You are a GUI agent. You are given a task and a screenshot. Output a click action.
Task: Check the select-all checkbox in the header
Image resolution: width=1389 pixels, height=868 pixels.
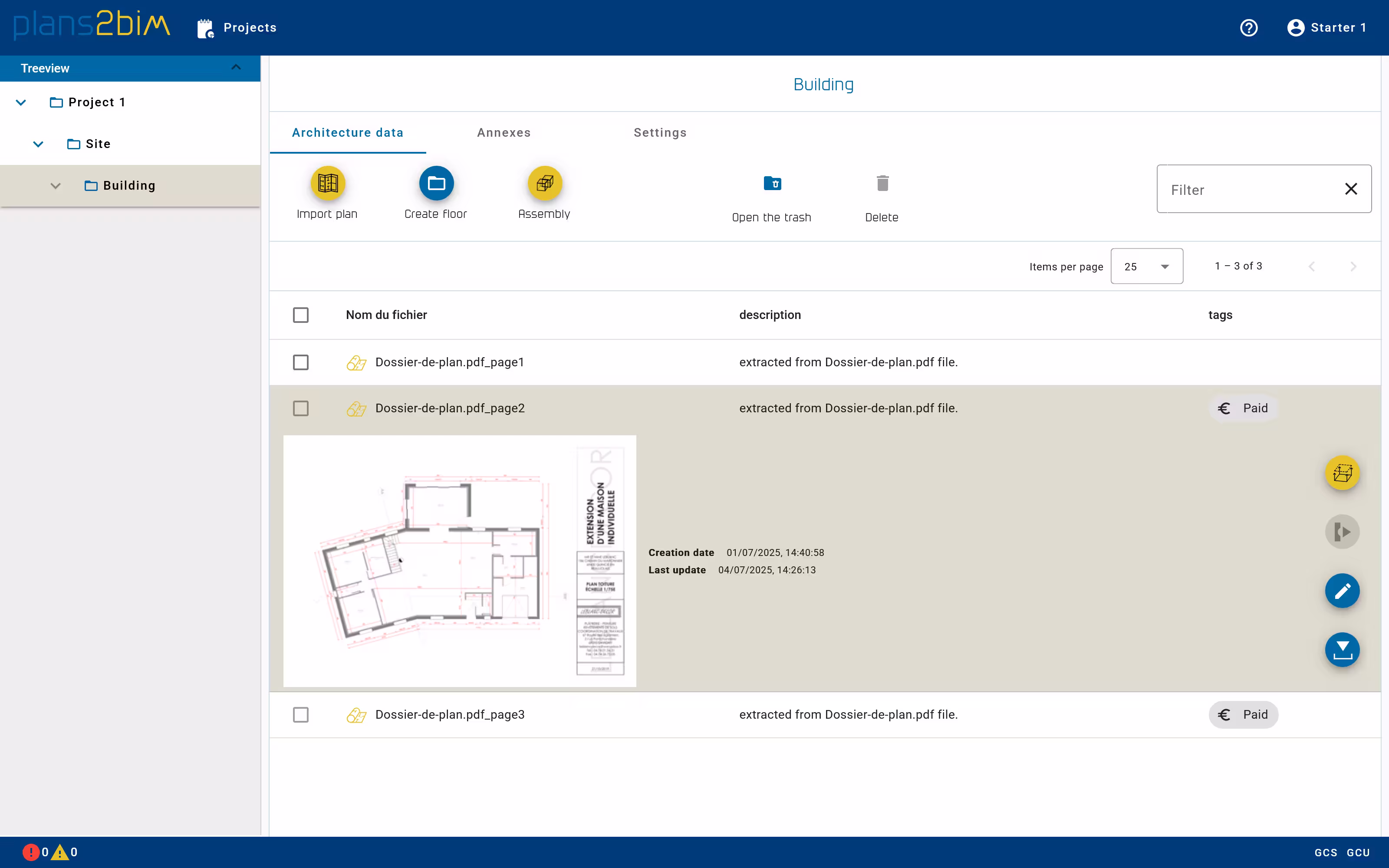[x=301, y=315]
